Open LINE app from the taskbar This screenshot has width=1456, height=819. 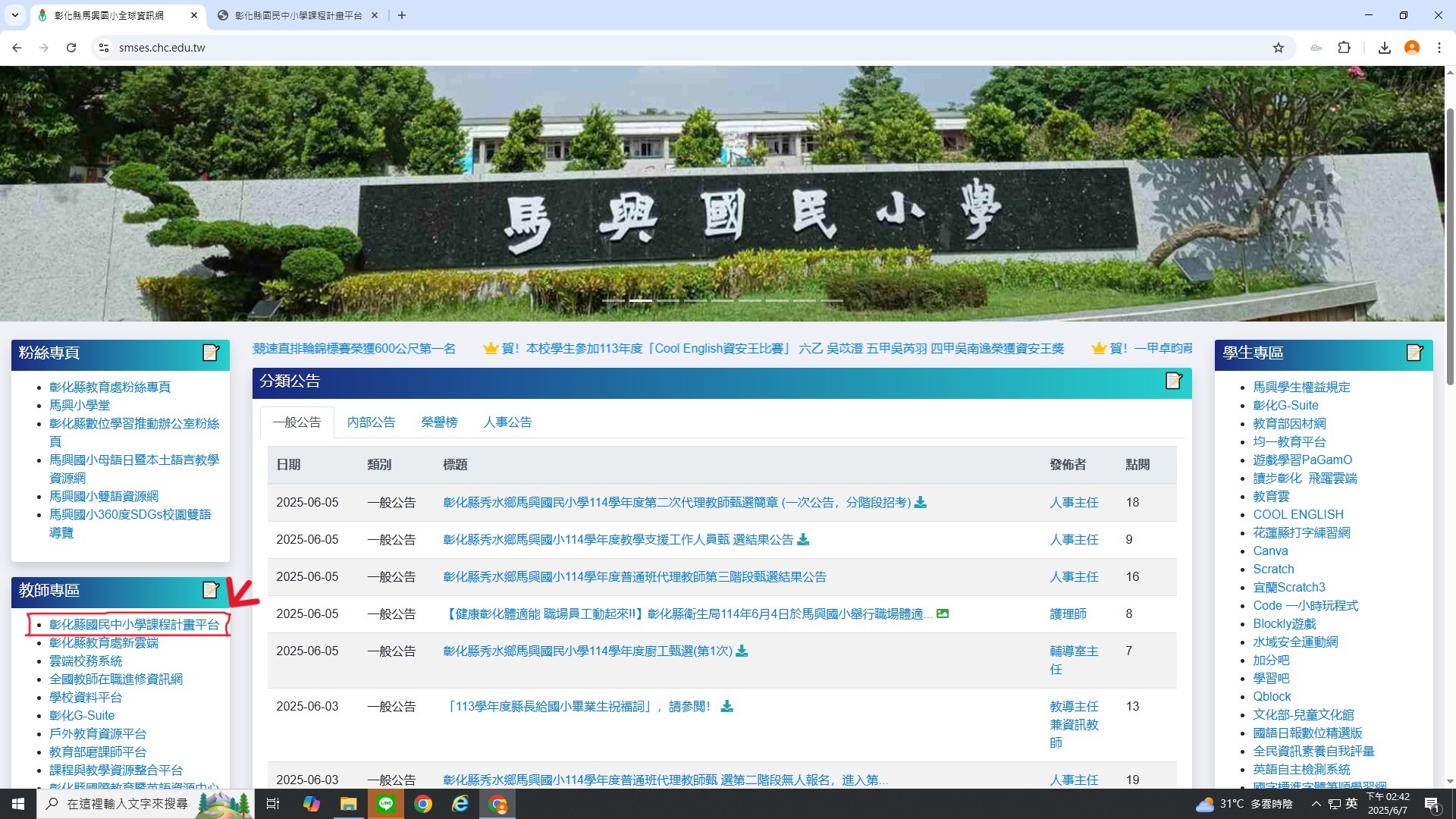(385, 804)
